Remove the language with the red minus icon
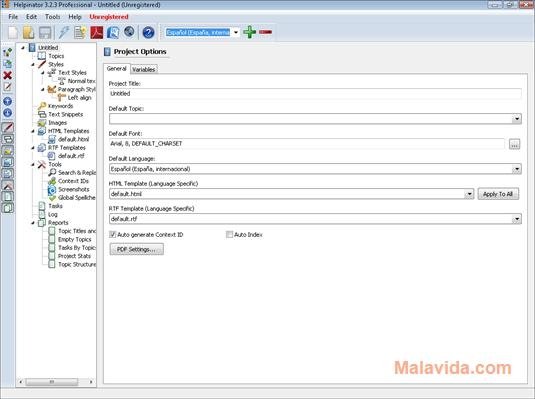535x399 pixels. 265,32
